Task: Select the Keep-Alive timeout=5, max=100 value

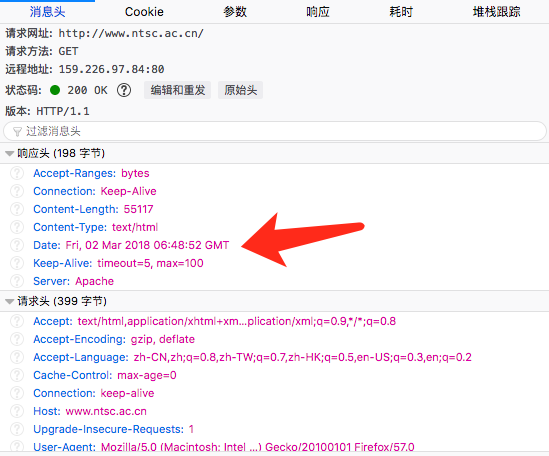Action: click(150, 263)
